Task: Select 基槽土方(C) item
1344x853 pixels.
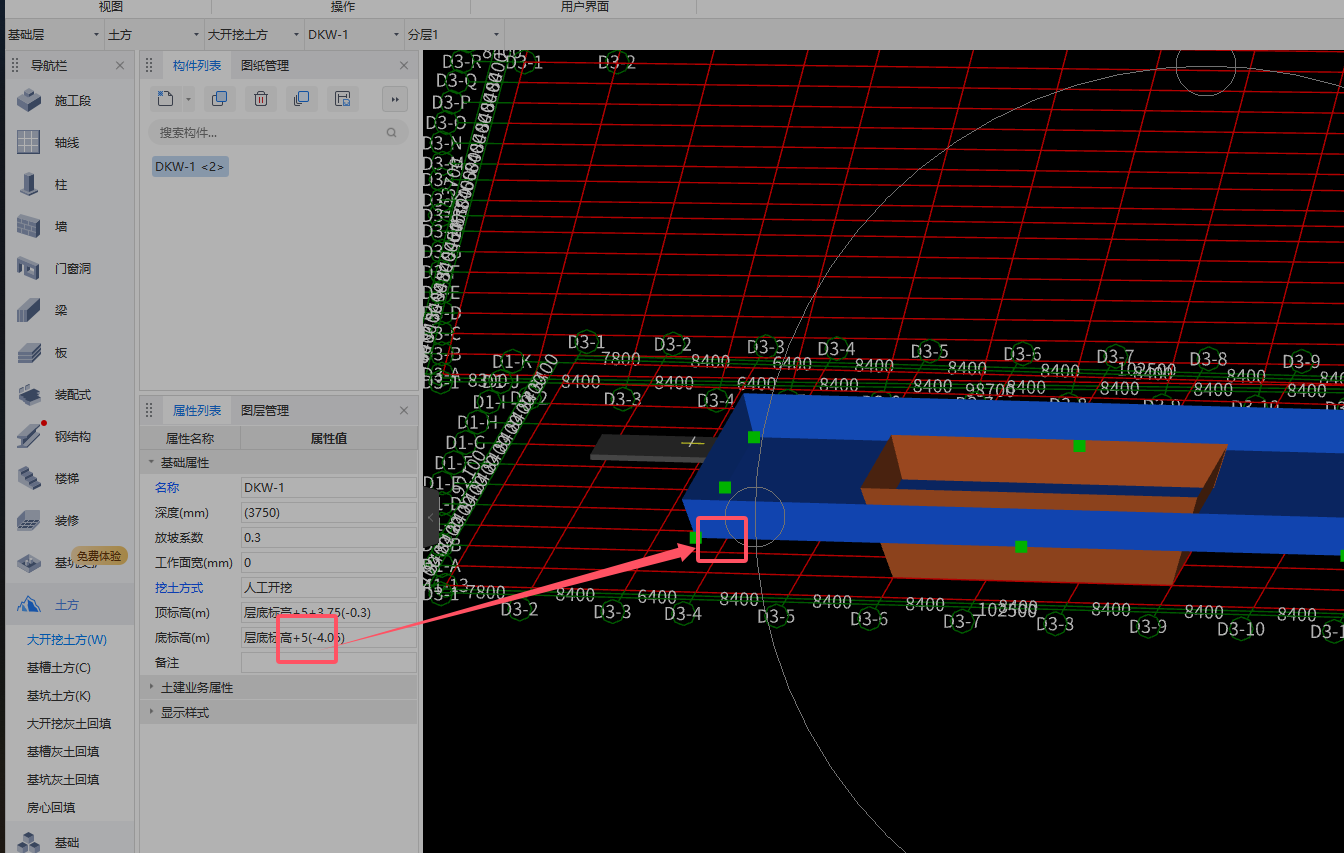Action: coord(58,667)
